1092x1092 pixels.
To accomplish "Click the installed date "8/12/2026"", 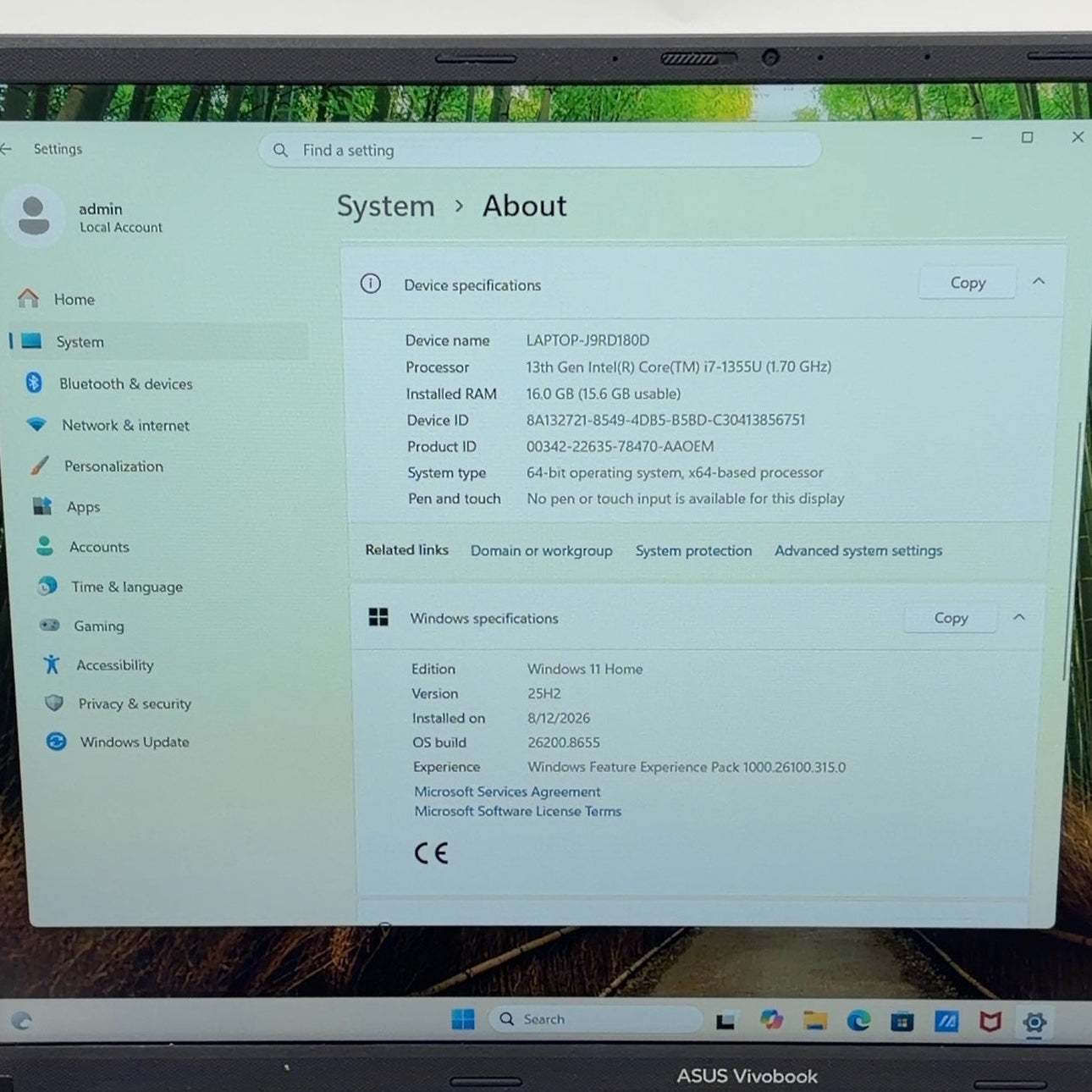I will (559, 718).
